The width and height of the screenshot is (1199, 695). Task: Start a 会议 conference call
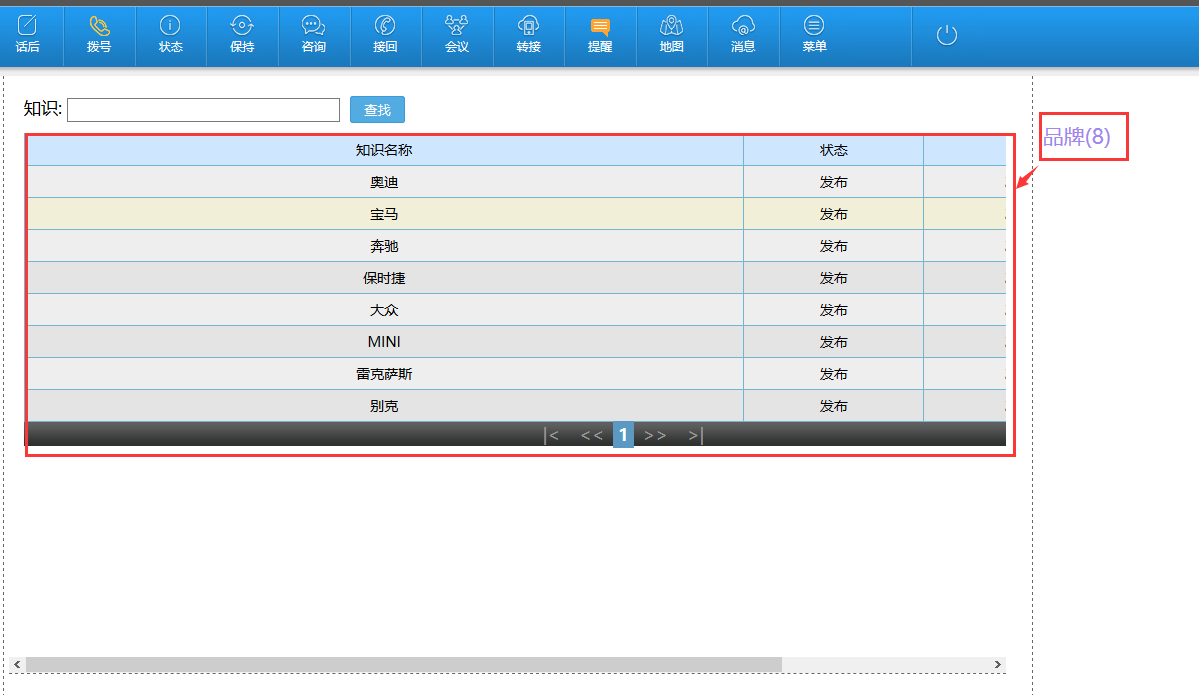click(457, 35)
